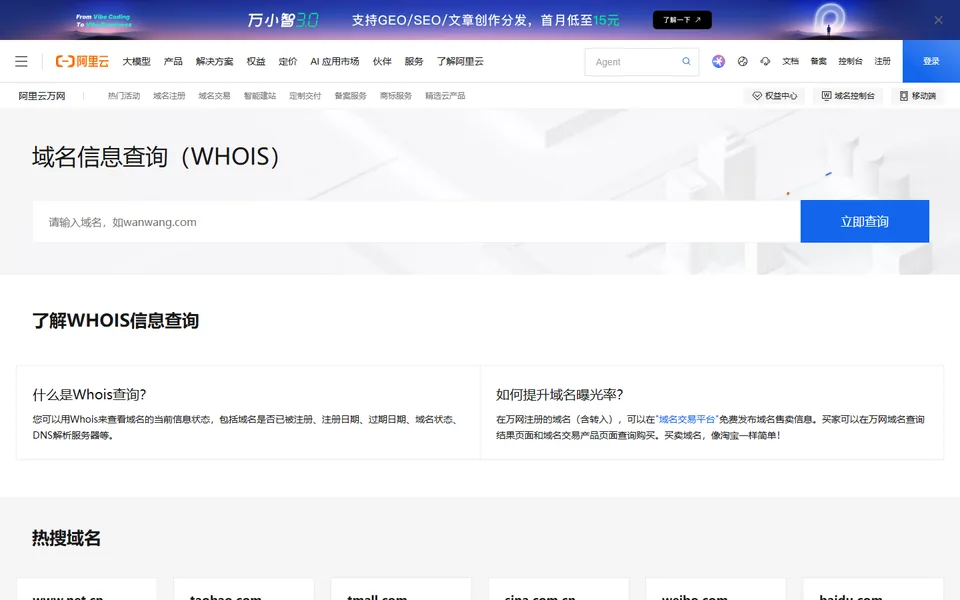
Task: Click 阿里云万网 in the sub-navigation
Action: tap(42, 96)
